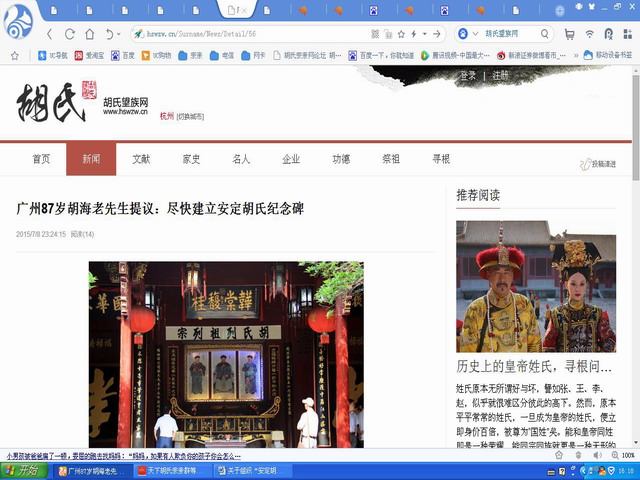Click the search magnifier icon
This screenshot has height=480, width=640.
[x=544, y=34]
